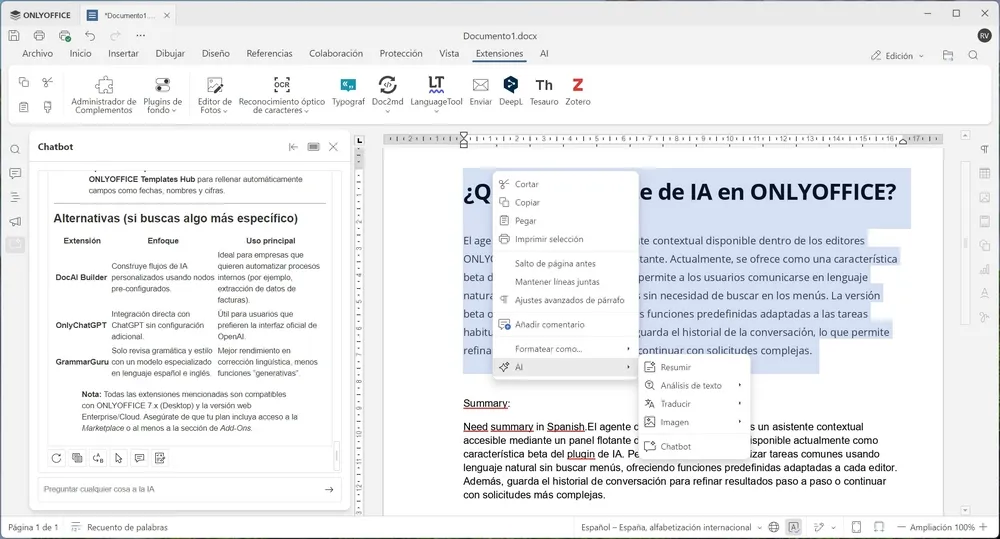Open the Tesauro thesaurus plugin
The image size is (1000, 539).
click(544, 91)
